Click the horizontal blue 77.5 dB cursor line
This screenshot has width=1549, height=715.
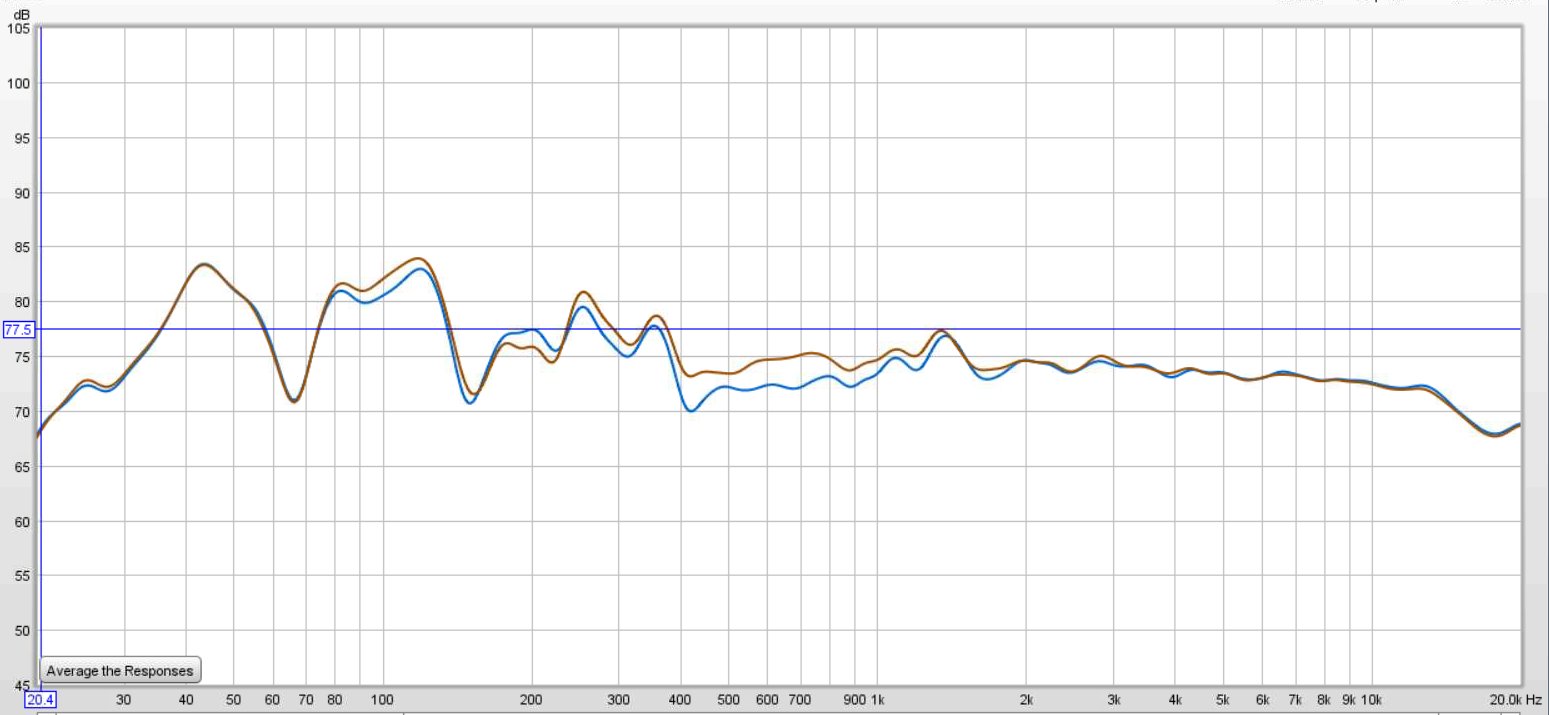coord(780,329)
